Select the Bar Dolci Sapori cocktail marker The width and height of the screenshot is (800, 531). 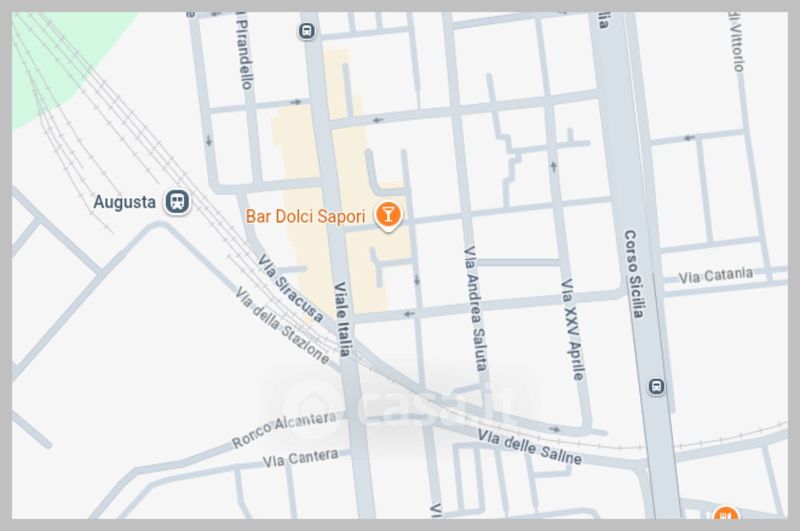pyautogui.click(x=388, y=216)
